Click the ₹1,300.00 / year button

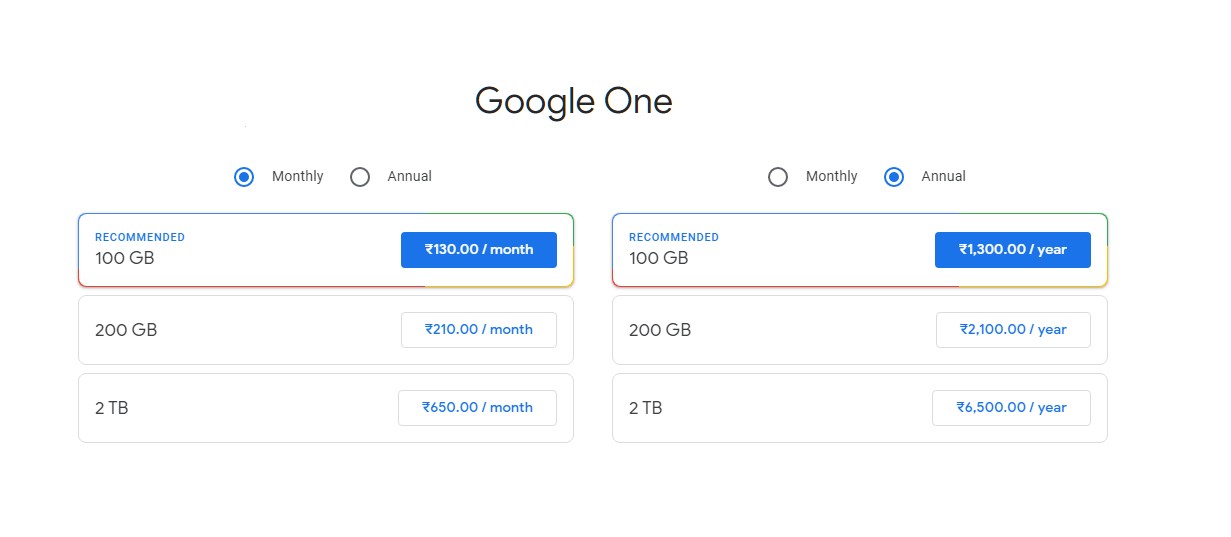tap(1013, 250)
